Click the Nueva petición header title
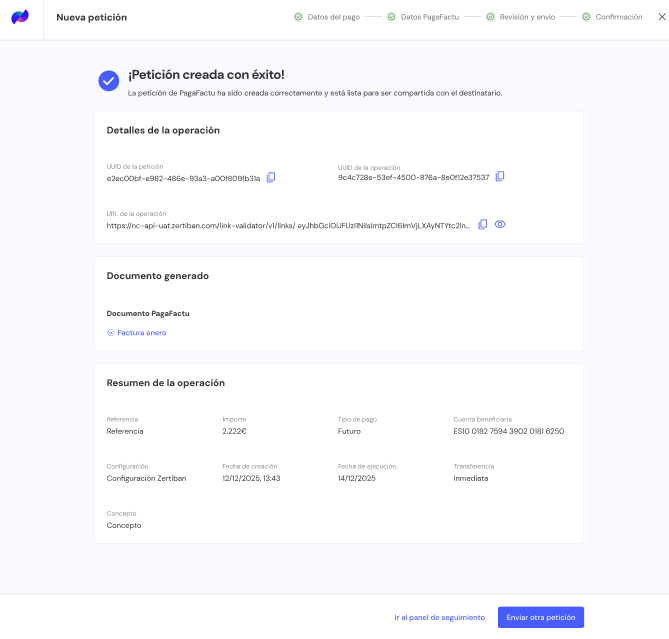The height and width of the screenshot is (639, 669). pyautogui.click(x=91, y=17)
